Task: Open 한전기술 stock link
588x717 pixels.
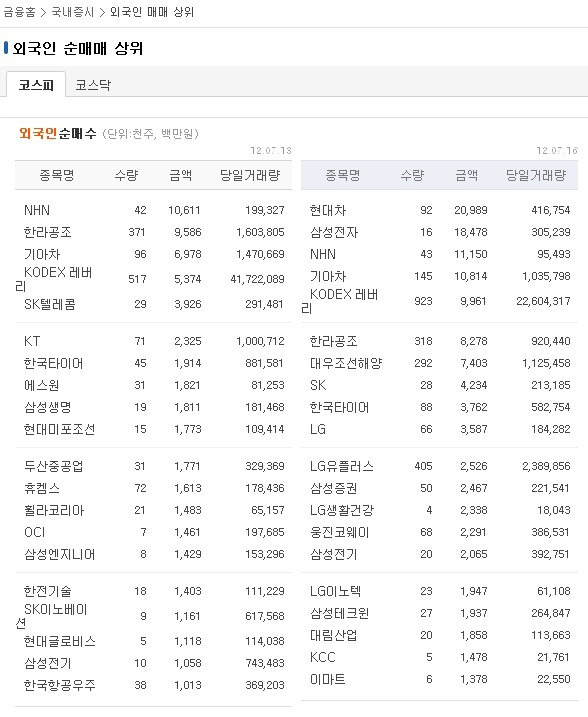Action: click(x=48, y=591)
